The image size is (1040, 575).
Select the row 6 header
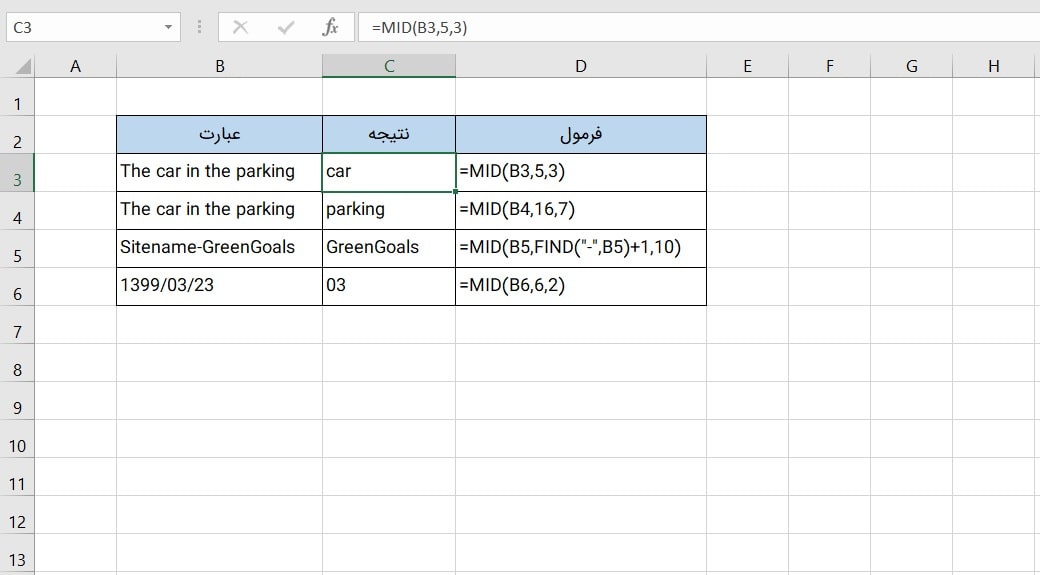17,293
